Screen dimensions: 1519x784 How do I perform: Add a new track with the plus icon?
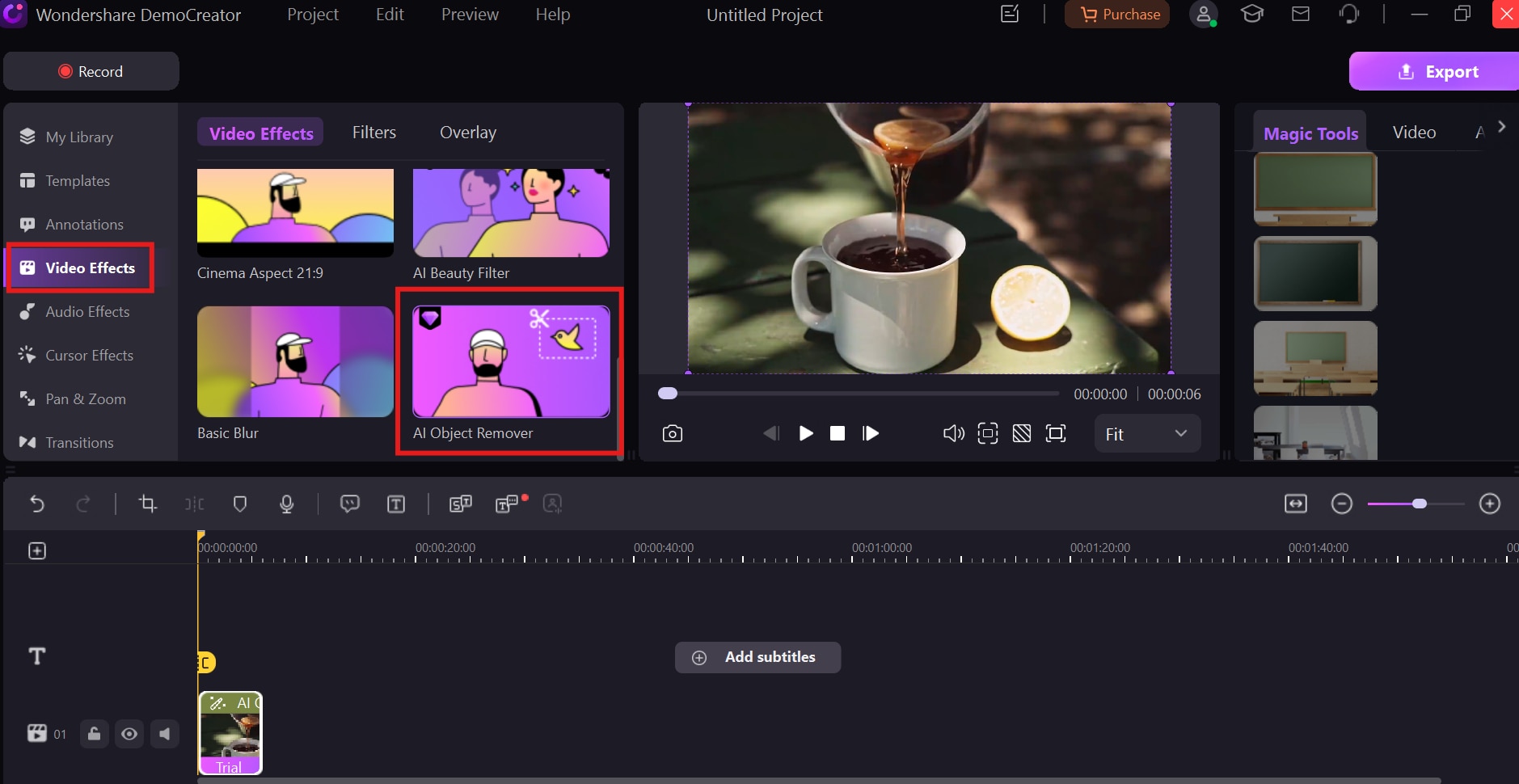click(37, 551)
